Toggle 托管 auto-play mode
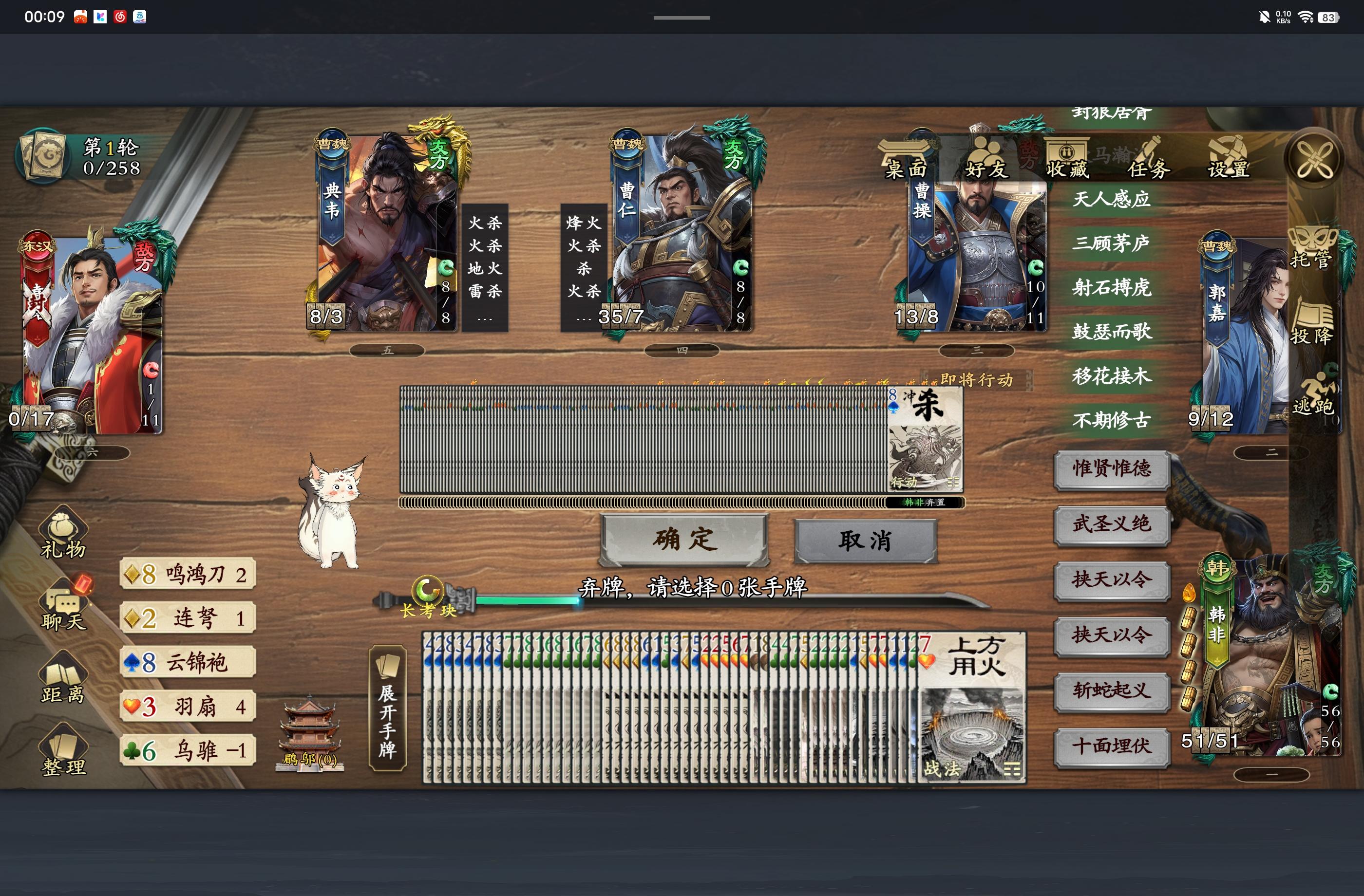 pyautogui.click(x=1311, y=247)
